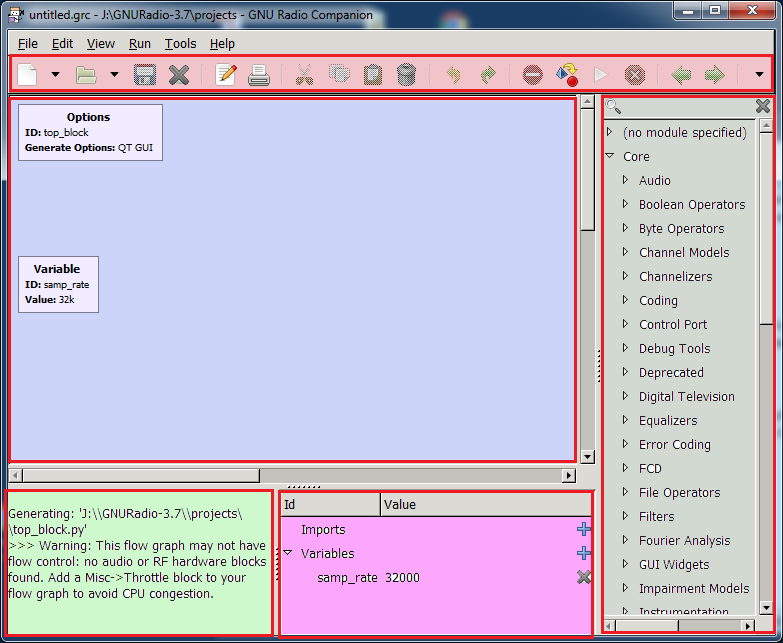This screenshot has width=783, height=643.
Task: Select the Options block on canvas
Action: click(90, 132)
